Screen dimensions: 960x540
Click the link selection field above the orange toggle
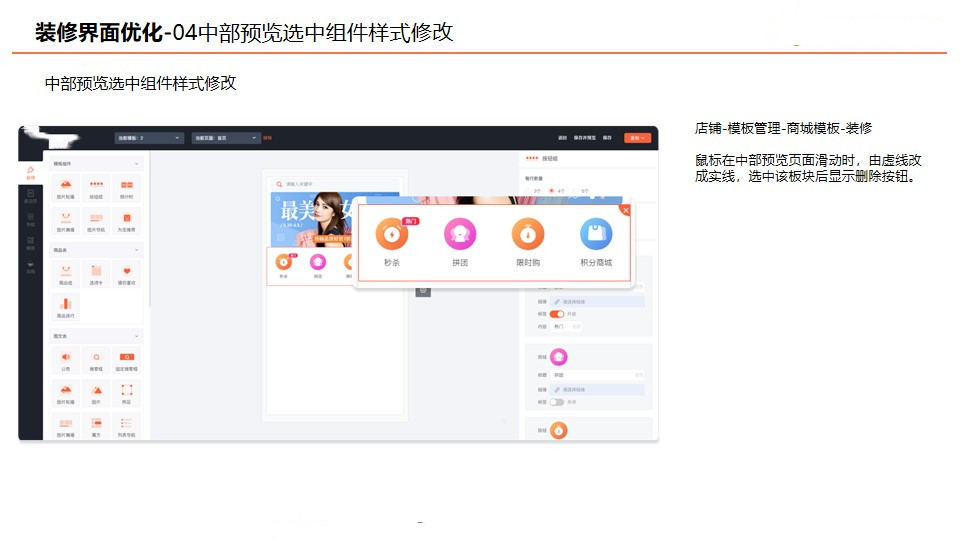(x=597, y=301)
